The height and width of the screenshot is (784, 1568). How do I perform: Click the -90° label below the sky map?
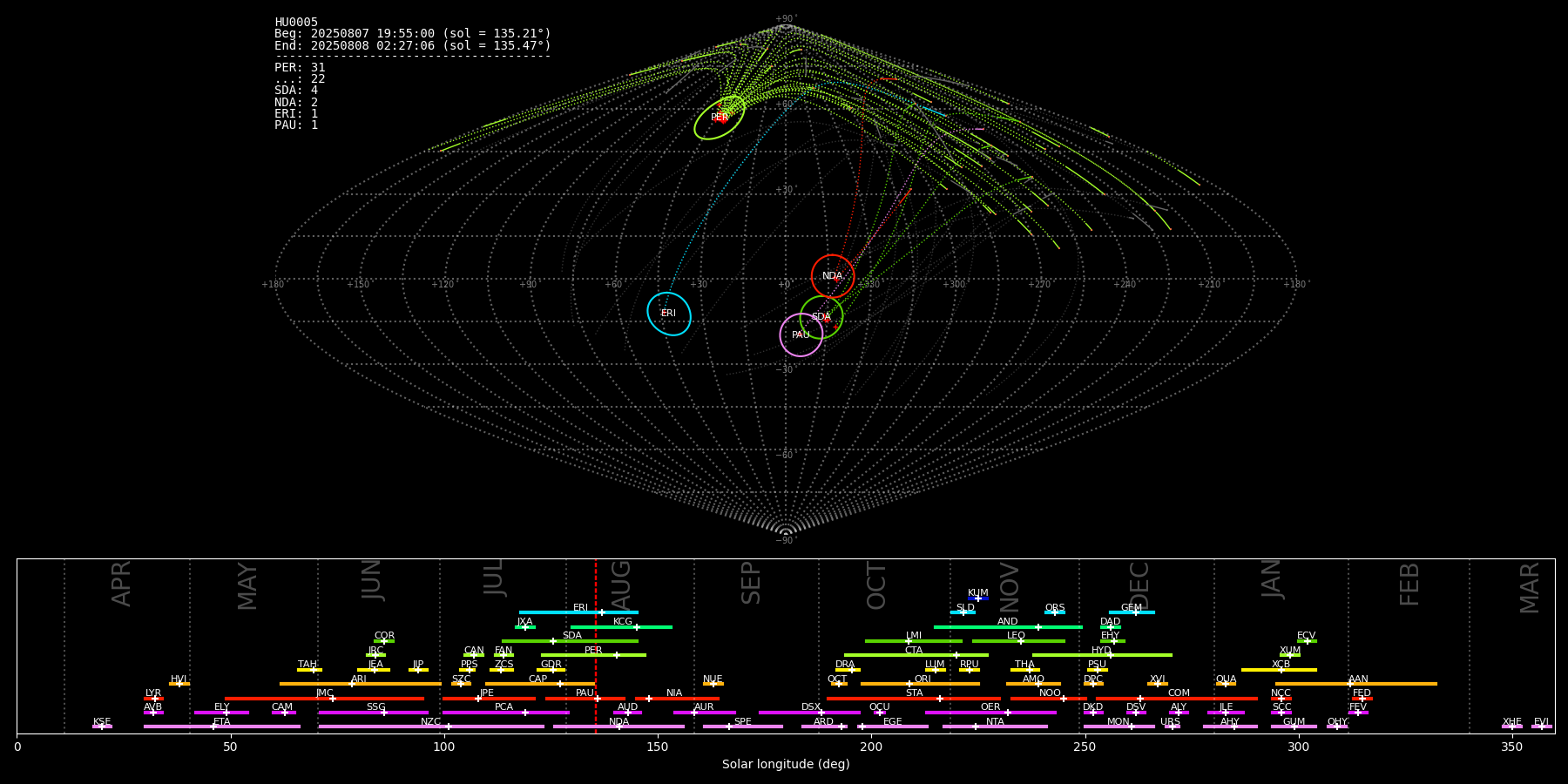coord(786,541)
